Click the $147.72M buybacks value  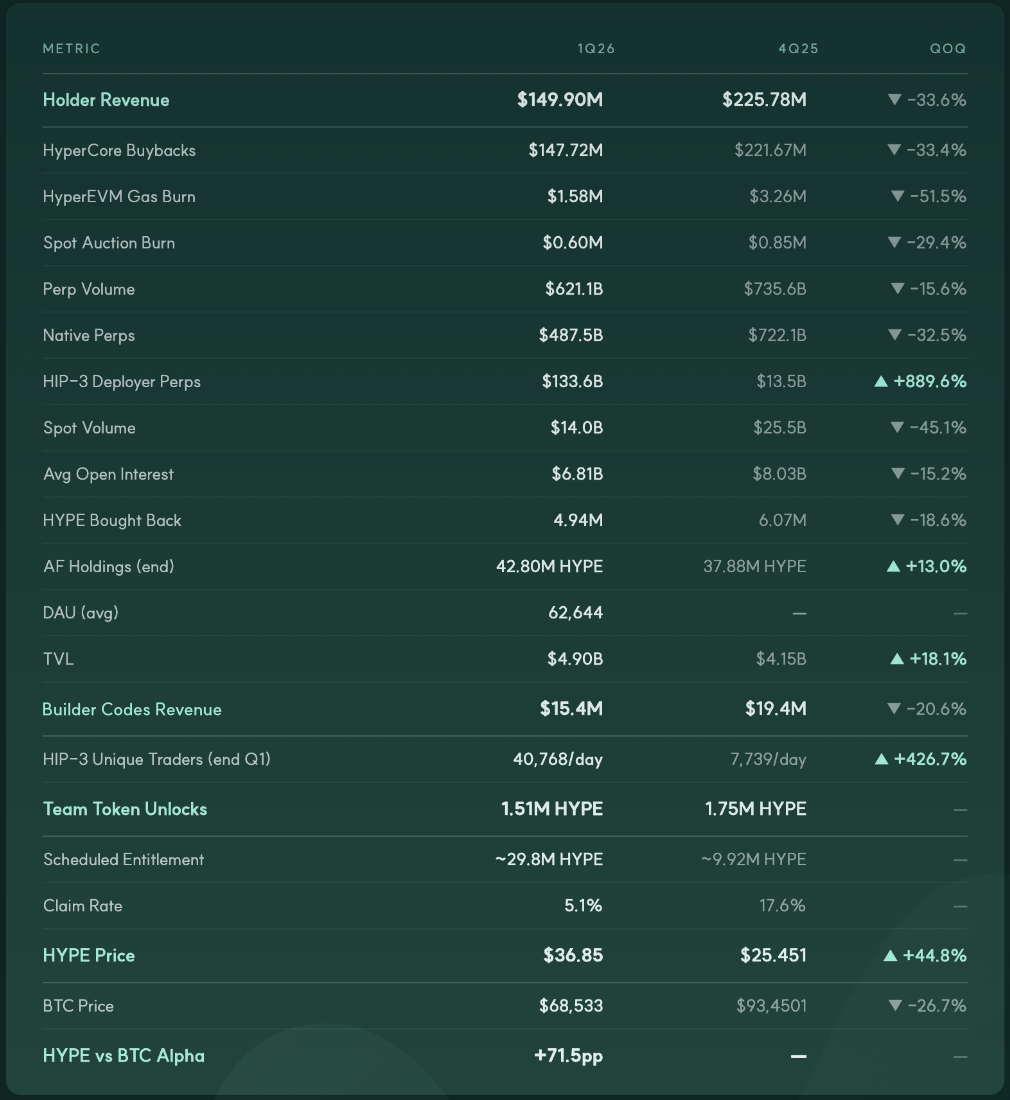click(x=565, y=150)
